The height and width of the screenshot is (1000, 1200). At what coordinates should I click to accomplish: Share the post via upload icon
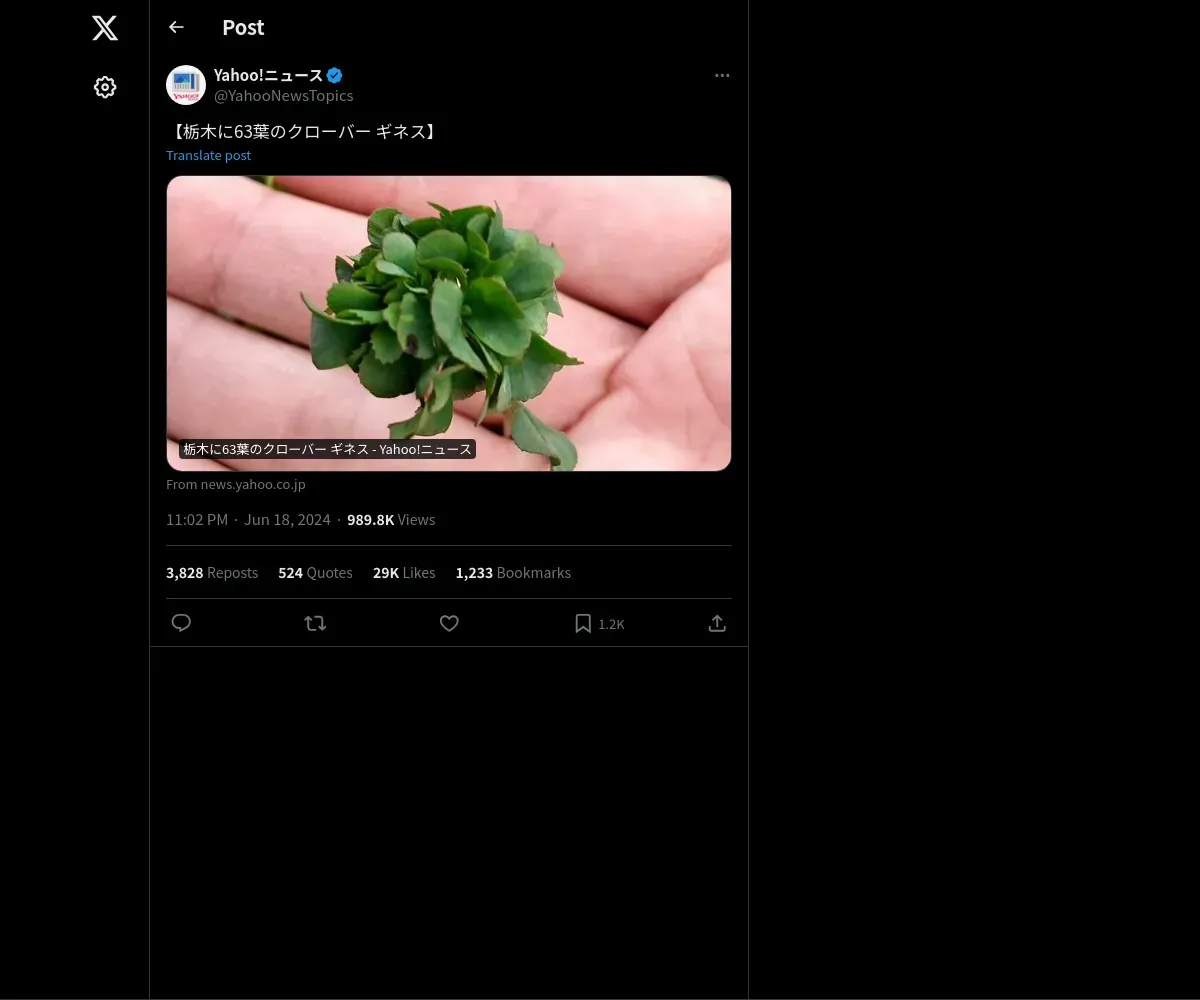coord(717,623)
